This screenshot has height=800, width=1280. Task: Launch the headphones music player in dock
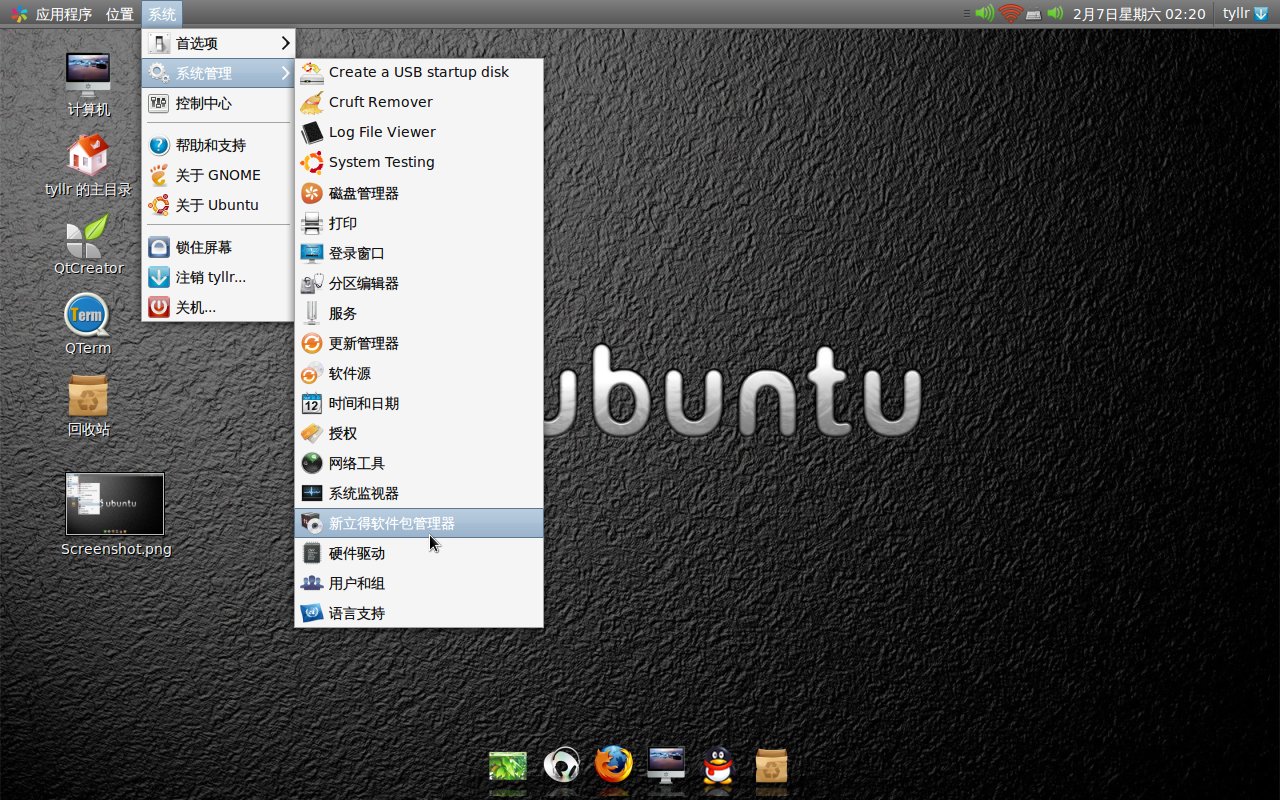point(562,766)
